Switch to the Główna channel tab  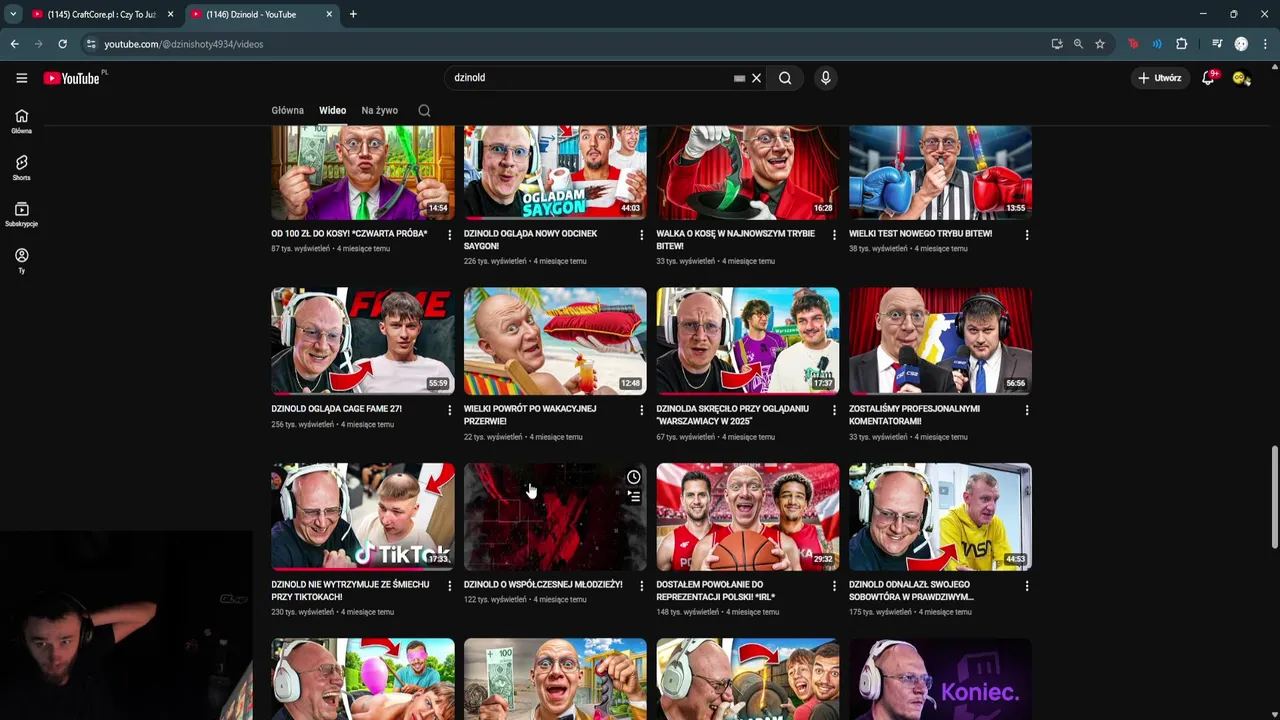tap(287, 111)
